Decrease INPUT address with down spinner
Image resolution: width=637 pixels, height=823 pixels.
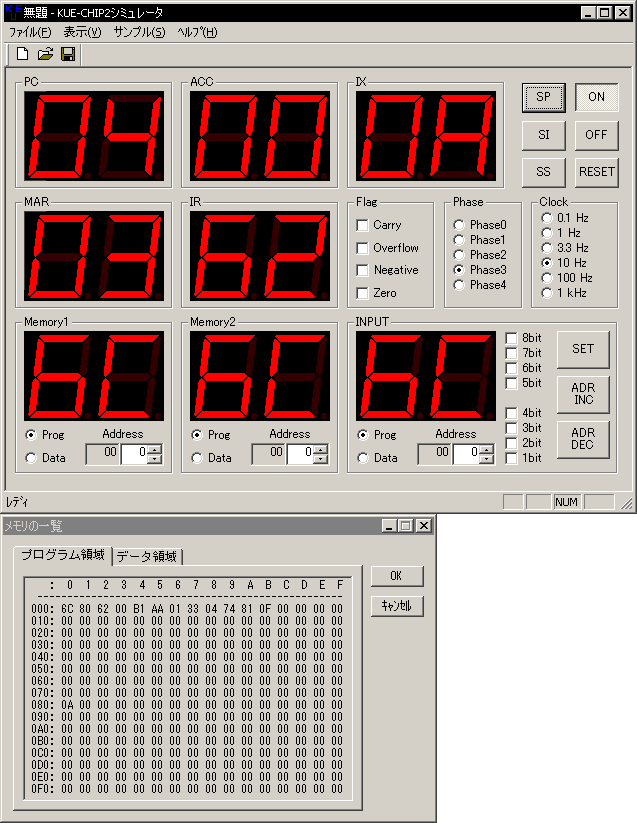[486, 459]
